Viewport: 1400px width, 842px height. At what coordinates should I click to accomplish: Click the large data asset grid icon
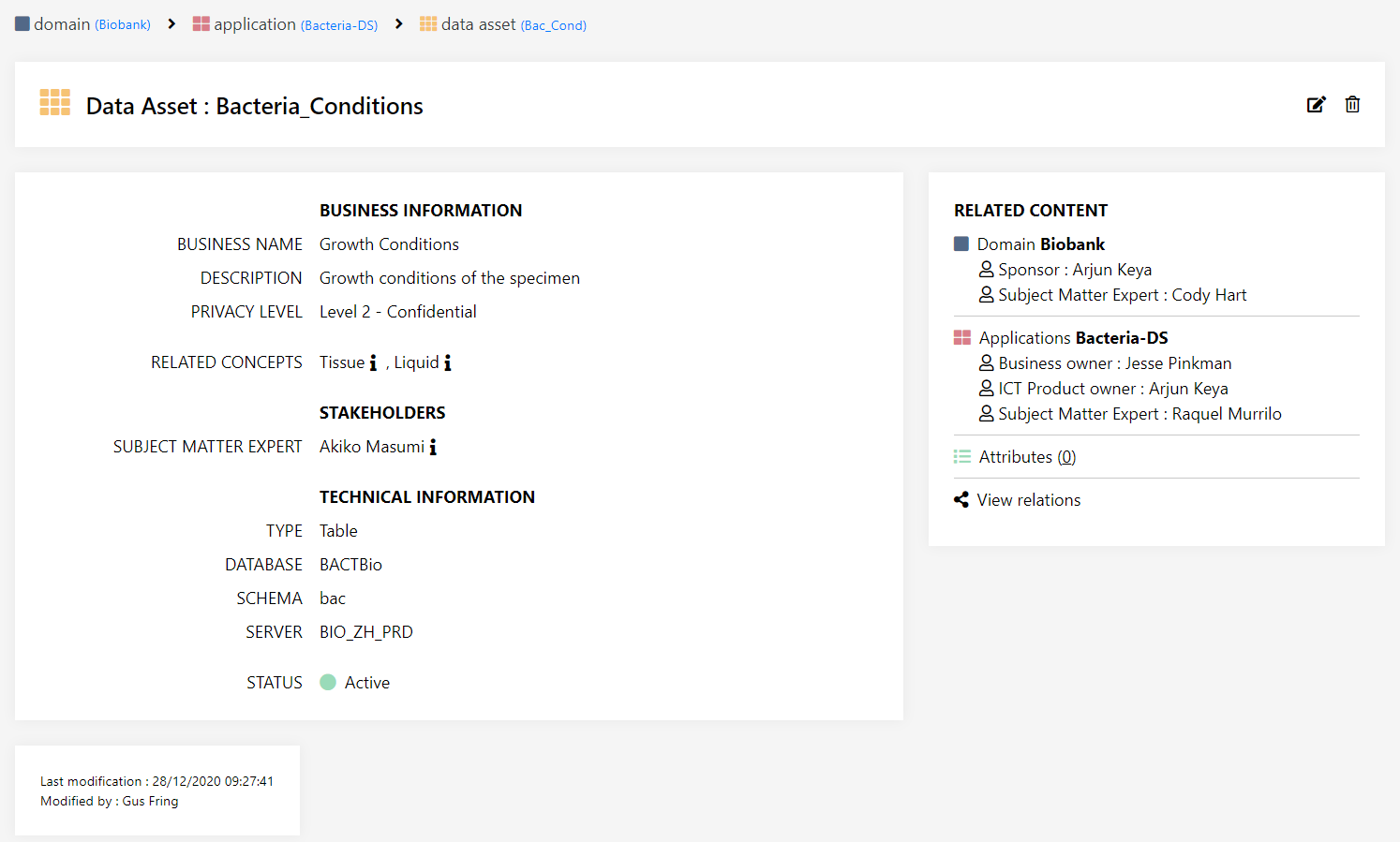[55, 102]
